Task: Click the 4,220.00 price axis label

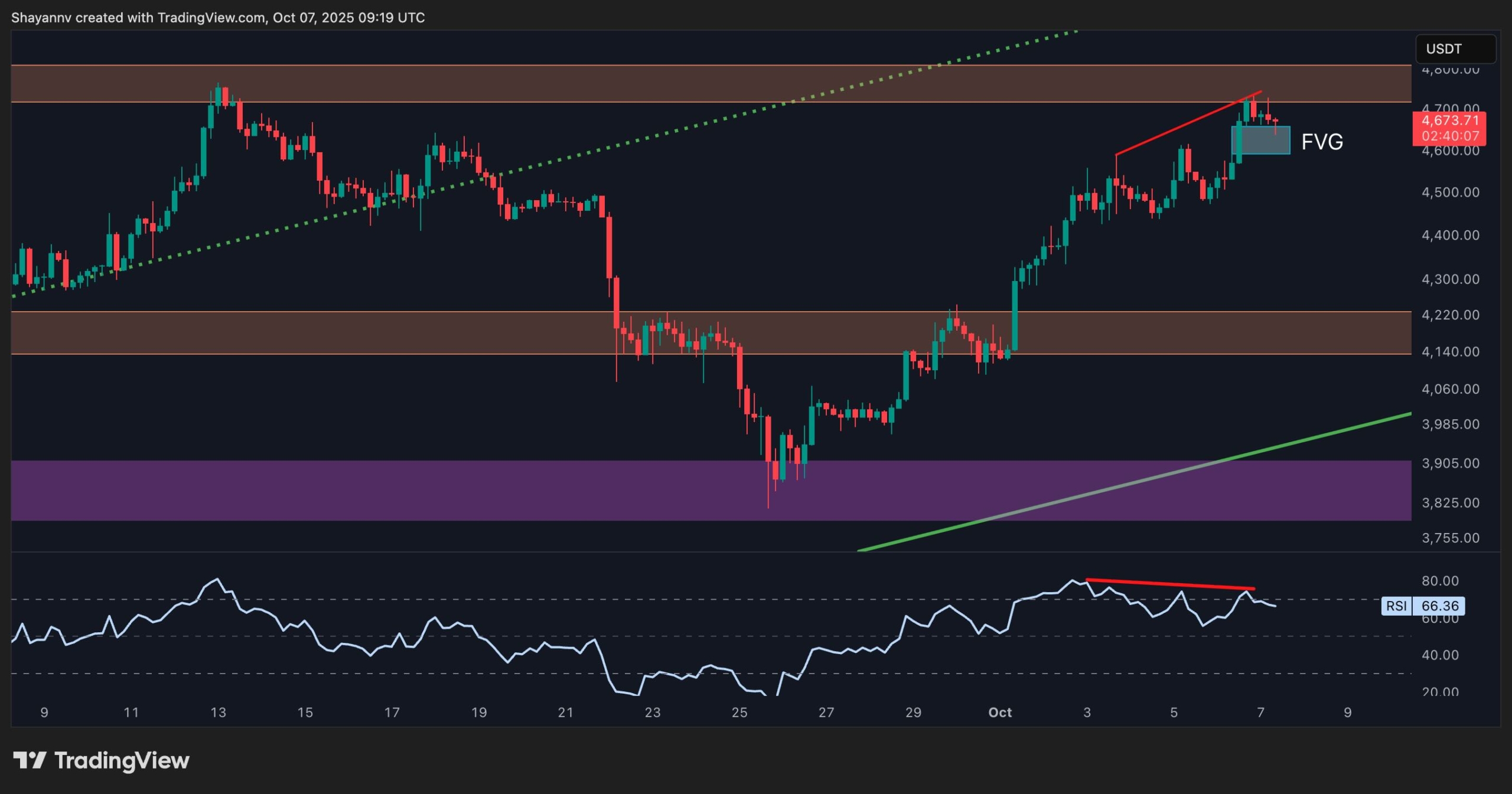Action: 1450,315
